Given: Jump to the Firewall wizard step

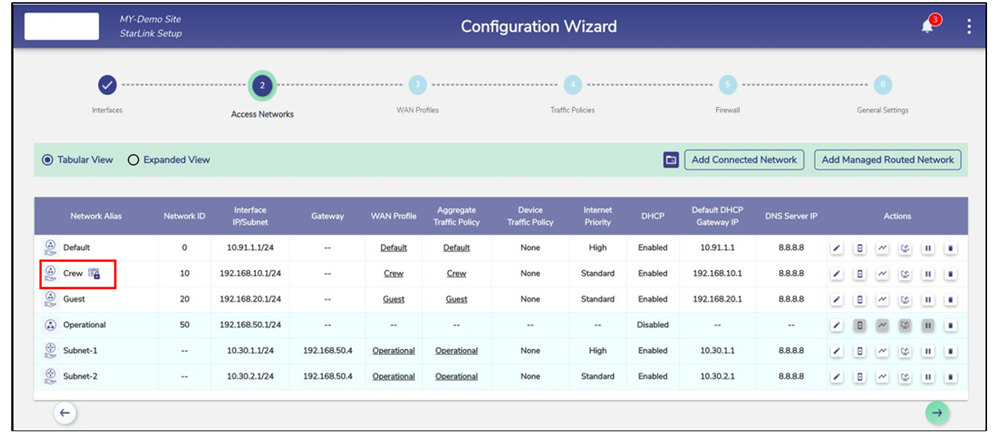Looking at the screenshot, I should pos(727,86).
